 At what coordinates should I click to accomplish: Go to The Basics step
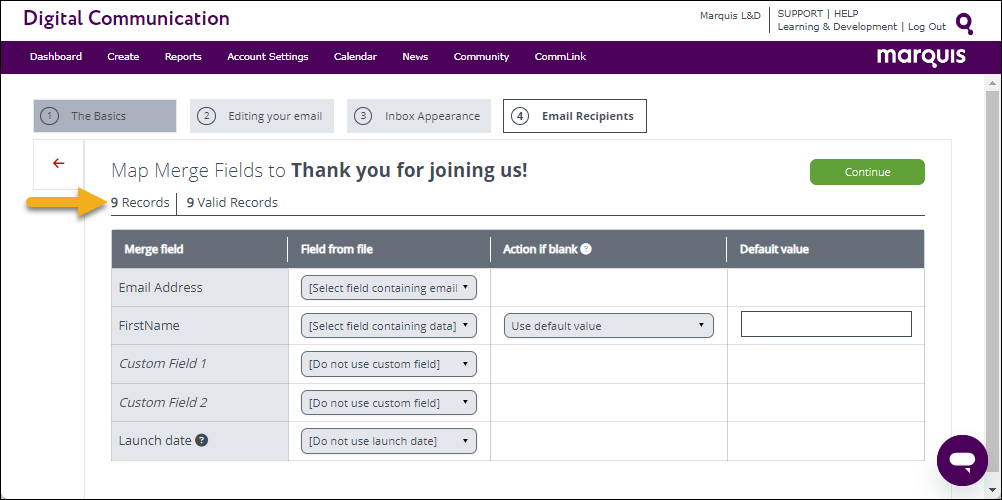(104, 116)
